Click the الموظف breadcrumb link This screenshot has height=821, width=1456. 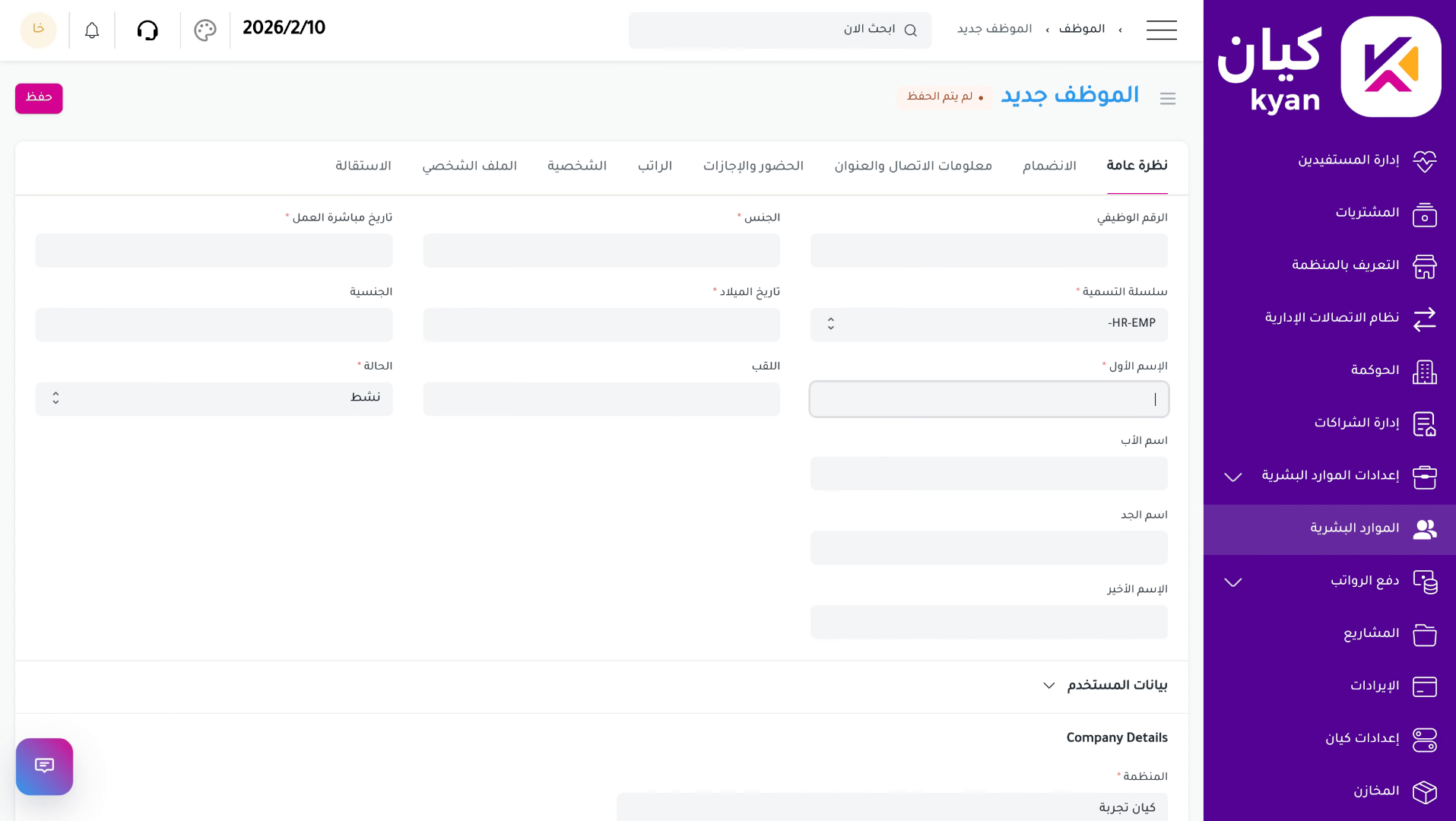coord(1081,30)
